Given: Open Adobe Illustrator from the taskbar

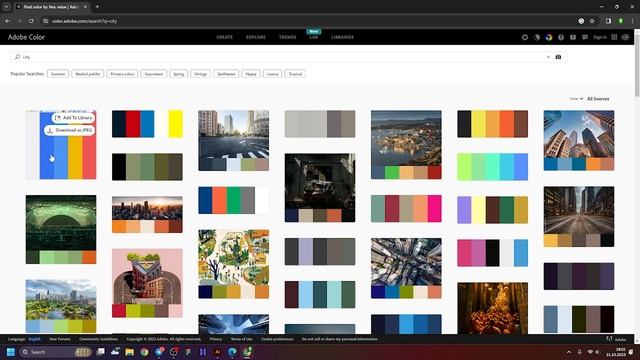Looking at the screenshot, I should (x=218, y=352).
